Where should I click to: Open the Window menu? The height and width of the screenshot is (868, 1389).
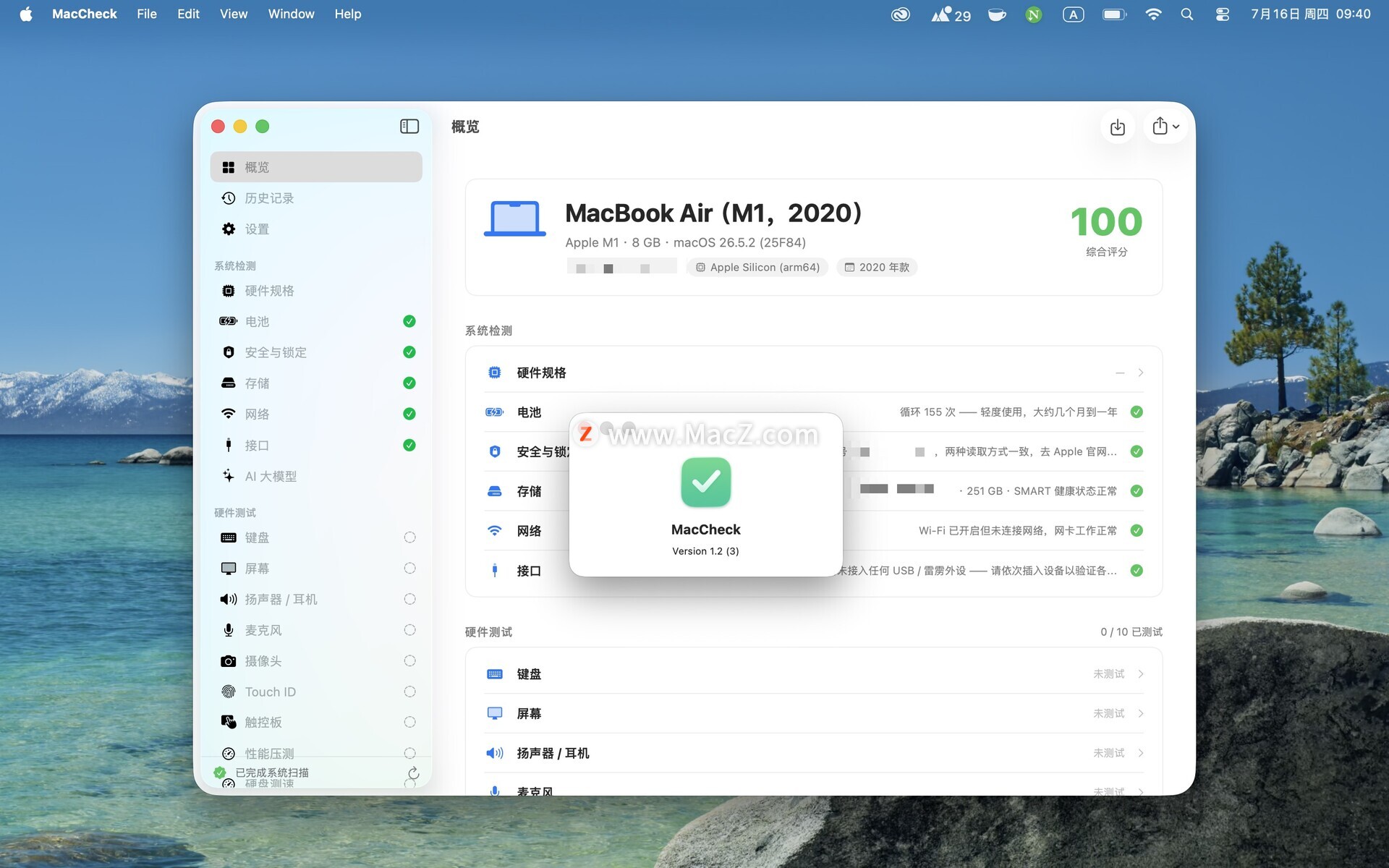pyautogui.click(x=291, y=14)
